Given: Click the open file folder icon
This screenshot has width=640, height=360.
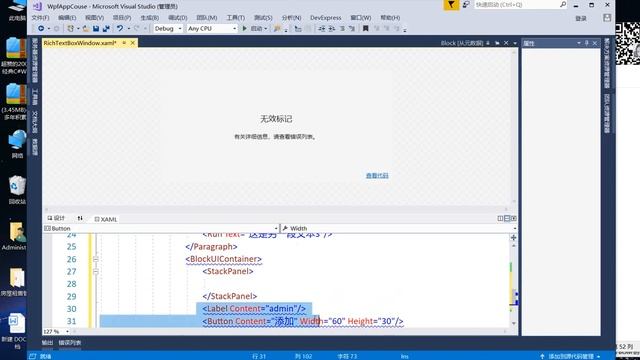Looking at the screenshot, I should click(86, 29).
